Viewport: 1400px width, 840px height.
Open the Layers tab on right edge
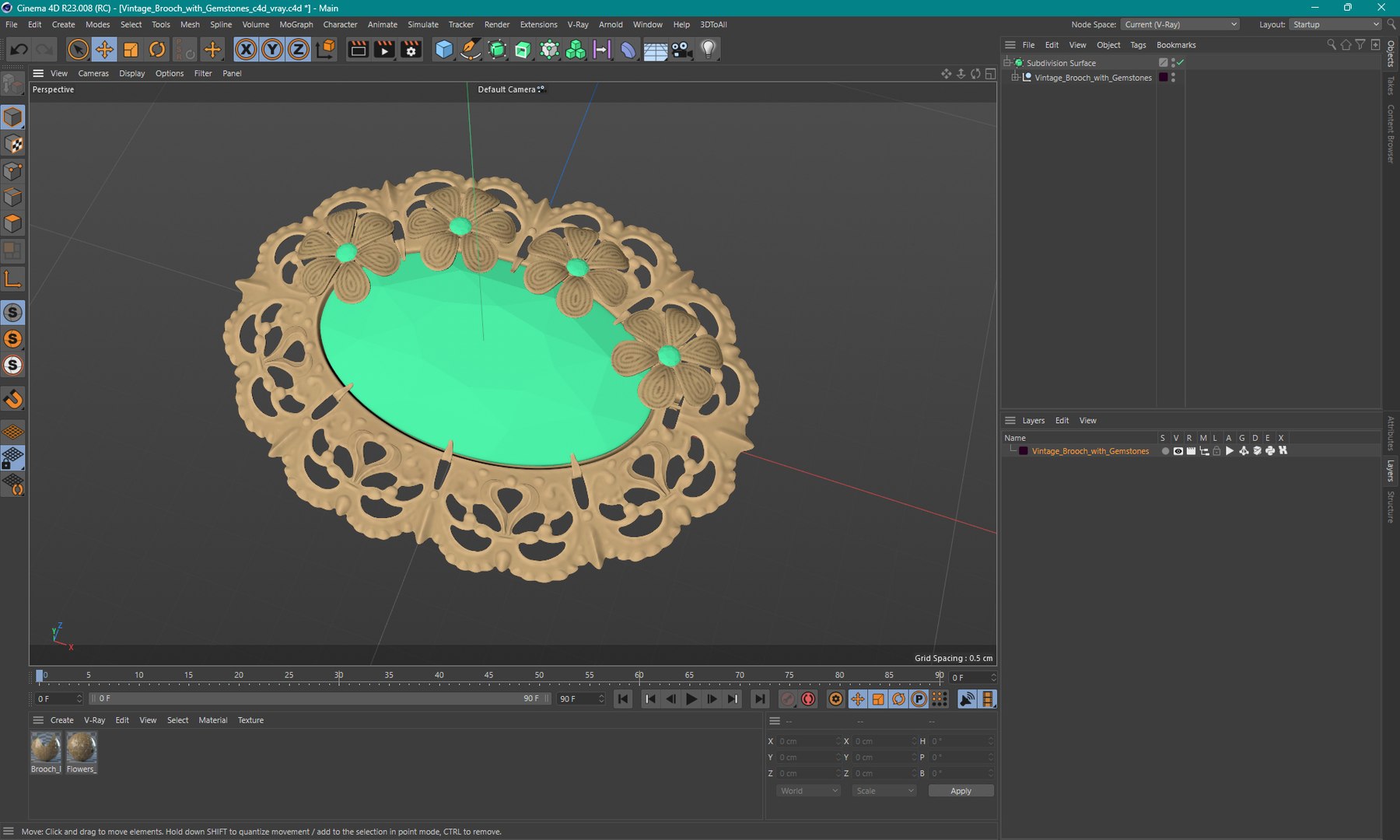click(x=1391, y=471)
